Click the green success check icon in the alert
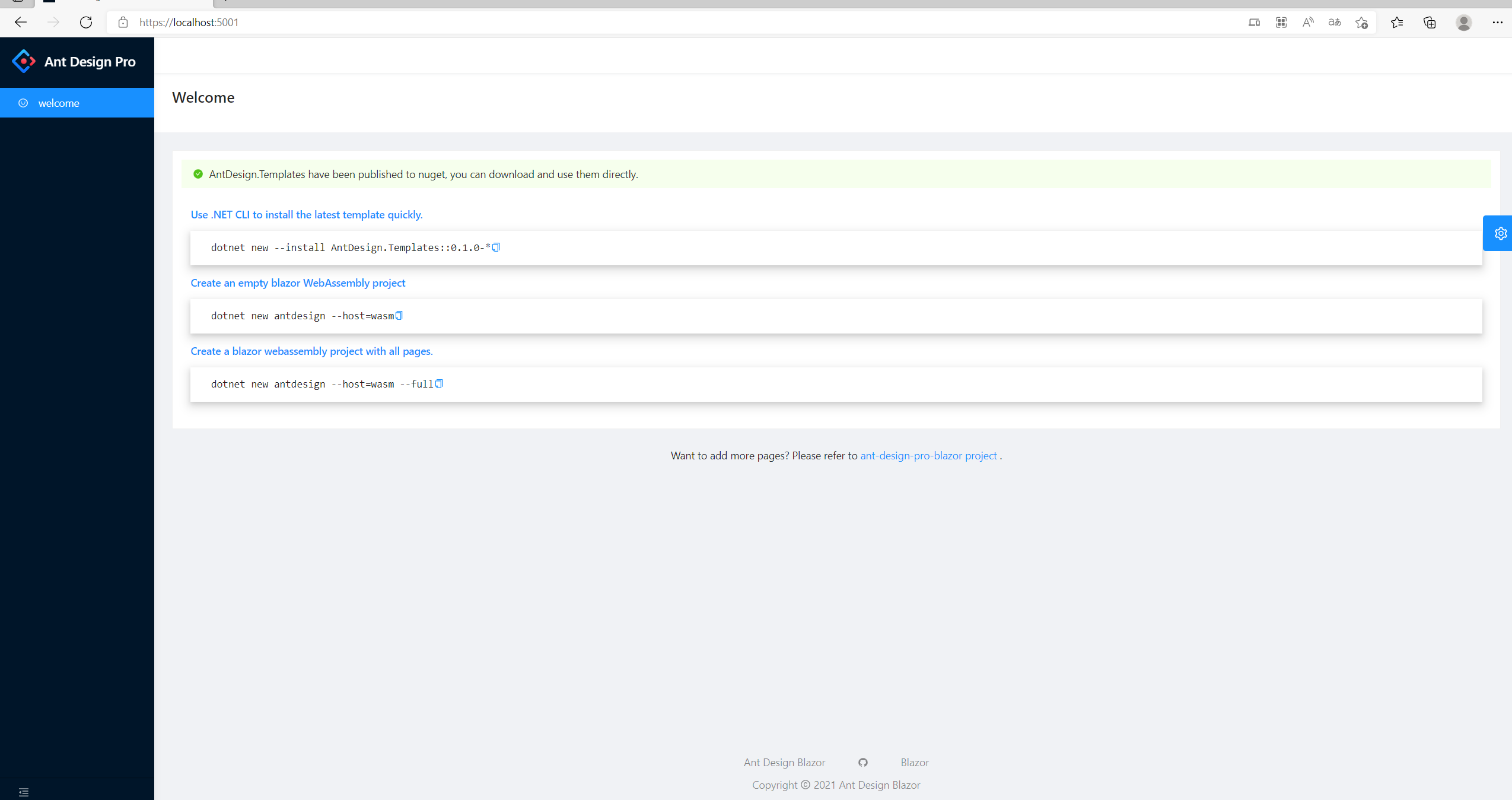Screen dimensions: 1512x800 click(198, 174)
